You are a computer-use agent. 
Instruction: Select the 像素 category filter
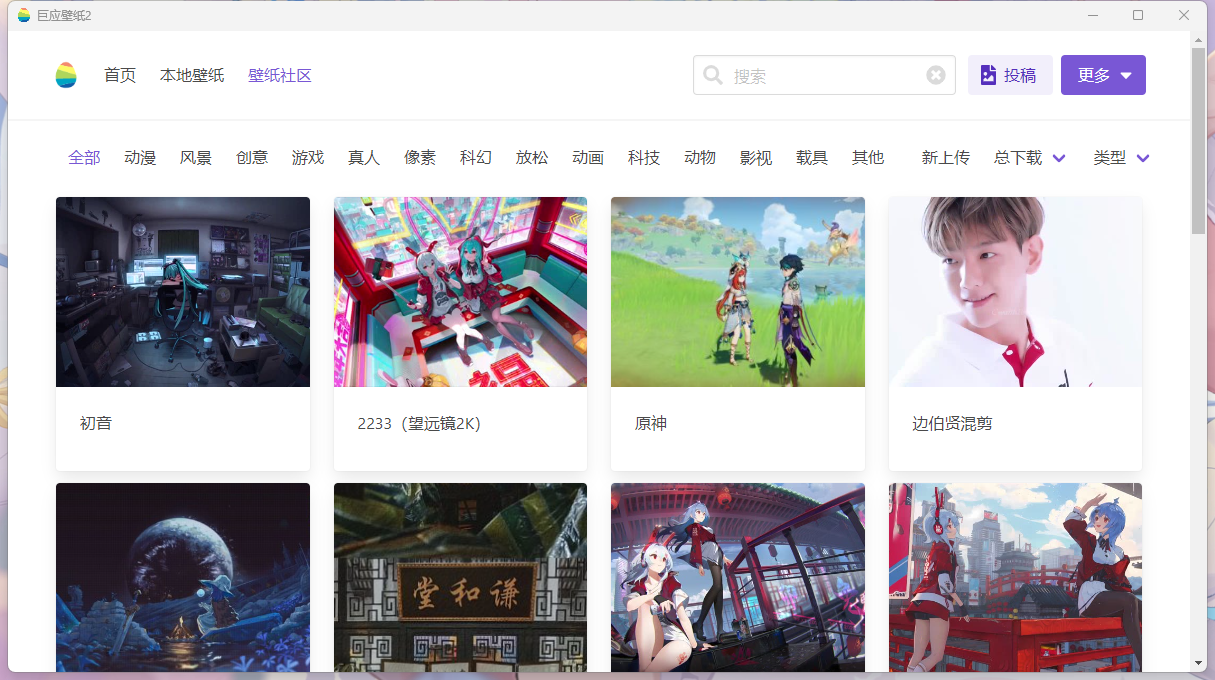[420, 158]
